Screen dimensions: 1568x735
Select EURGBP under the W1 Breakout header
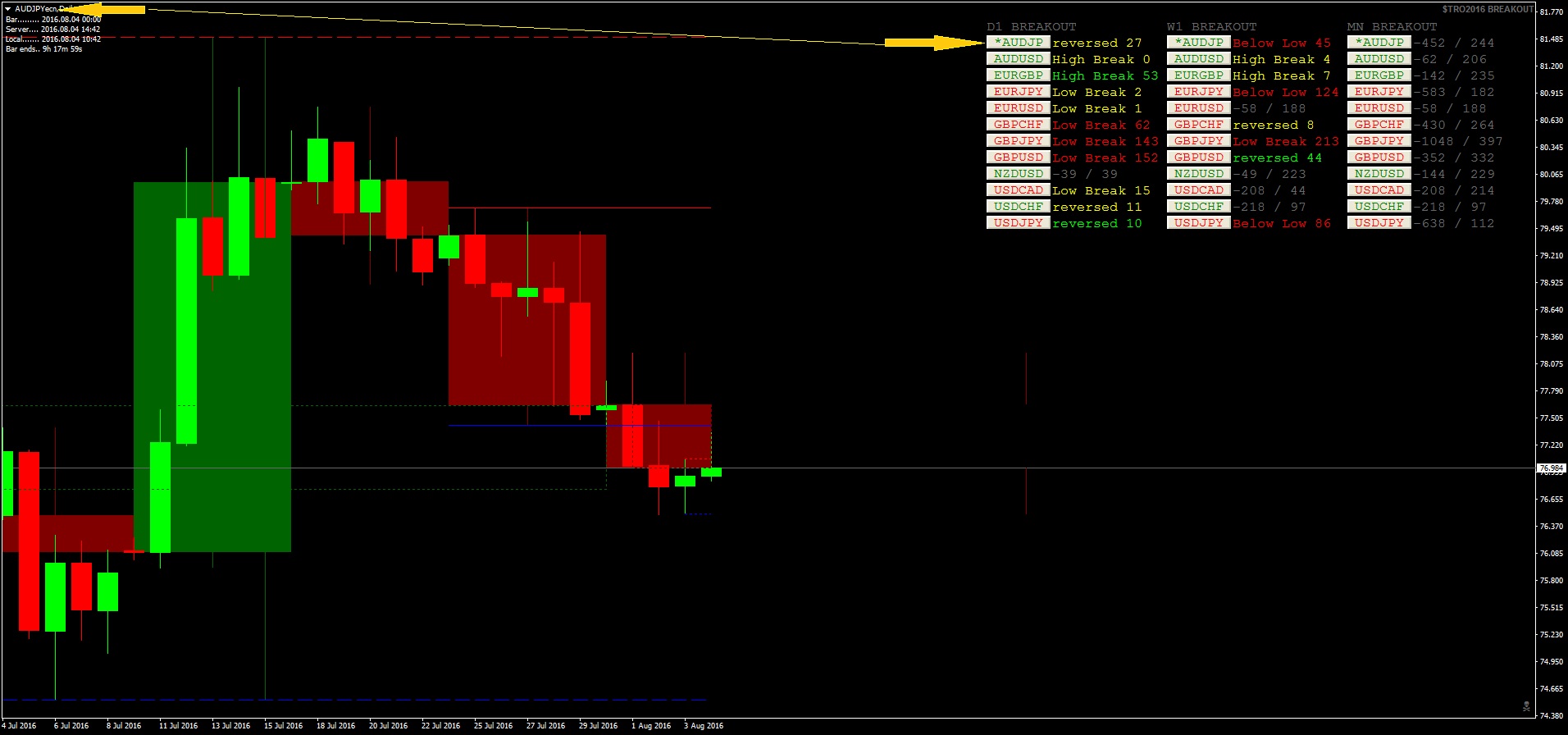1198,75
